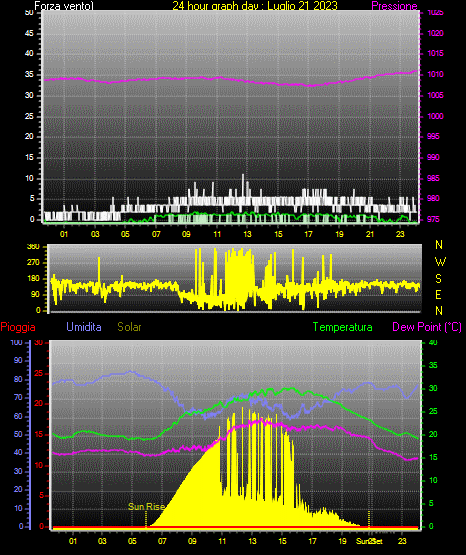The height and width of the screenshot is (555, 466).
Task: Select the blue "Umidita" legend label
Action: click(84, 327)
